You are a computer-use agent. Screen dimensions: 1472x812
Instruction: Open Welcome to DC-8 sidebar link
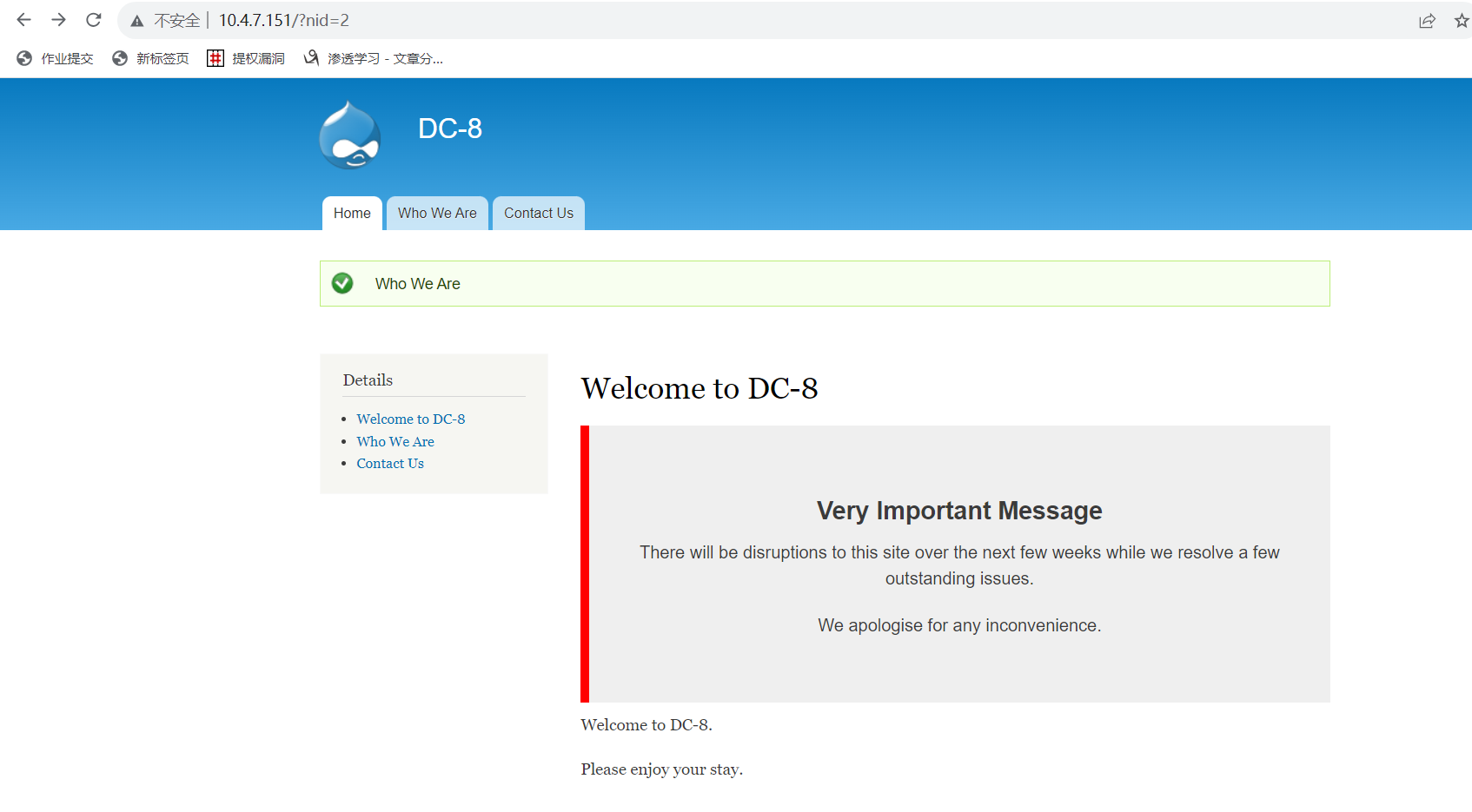click(x=411, y=419)
